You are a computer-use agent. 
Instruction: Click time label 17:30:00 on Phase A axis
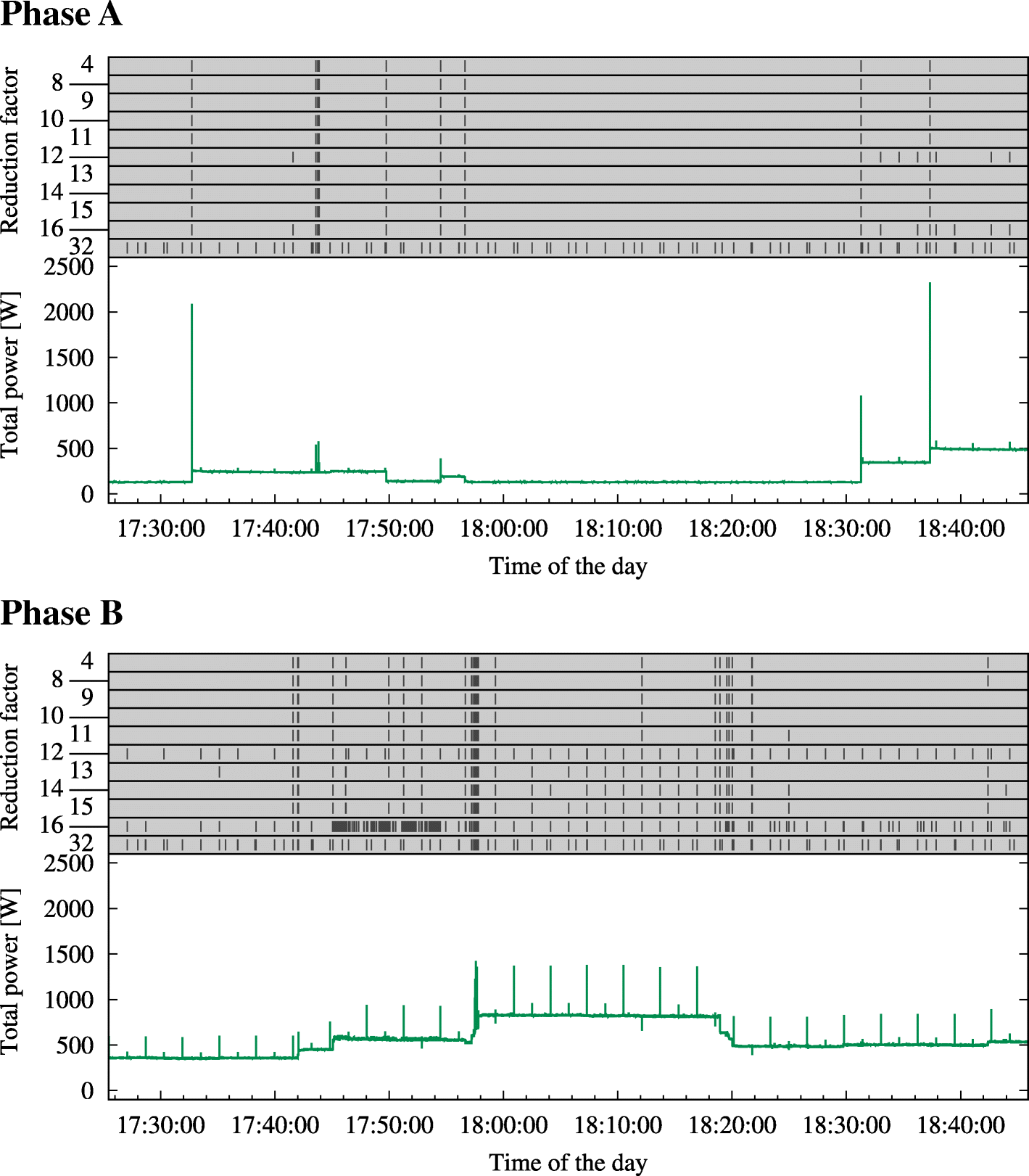tap(161, 528)
